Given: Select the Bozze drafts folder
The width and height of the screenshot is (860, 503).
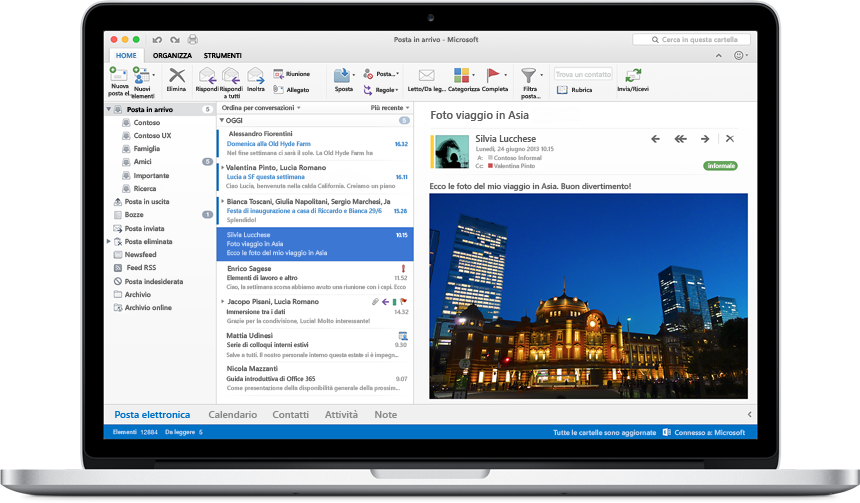Looking at the screenshot, I should pyautogui.click(x=134, y=215).
